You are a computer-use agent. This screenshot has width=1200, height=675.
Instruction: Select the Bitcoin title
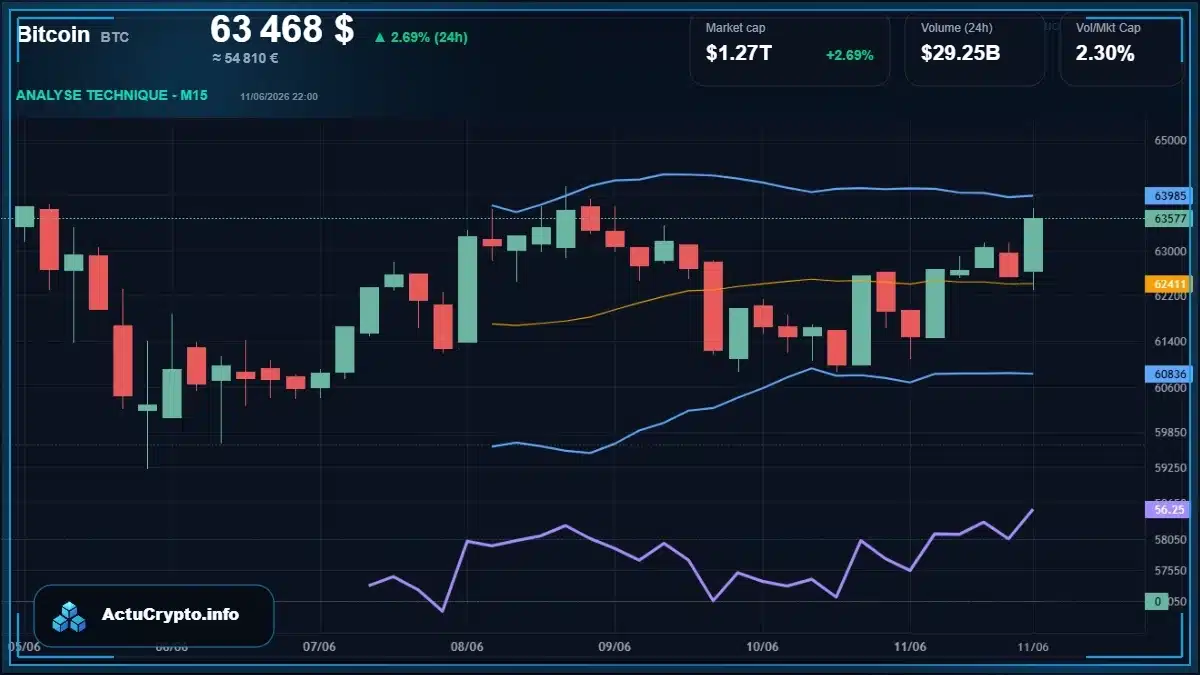pyautogui.click(x=53, y=34)
